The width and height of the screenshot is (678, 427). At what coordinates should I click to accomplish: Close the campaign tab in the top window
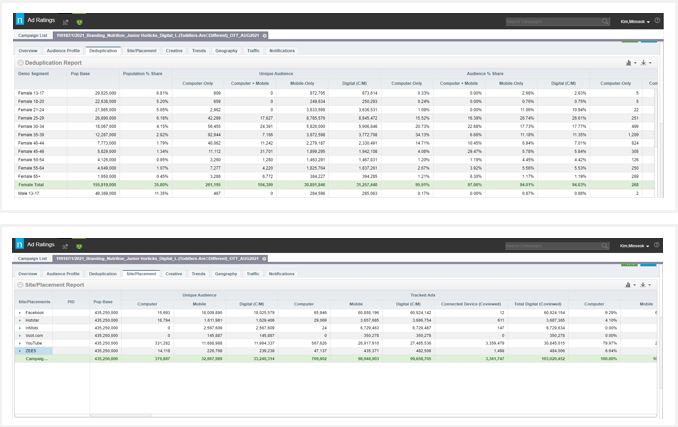265,35
